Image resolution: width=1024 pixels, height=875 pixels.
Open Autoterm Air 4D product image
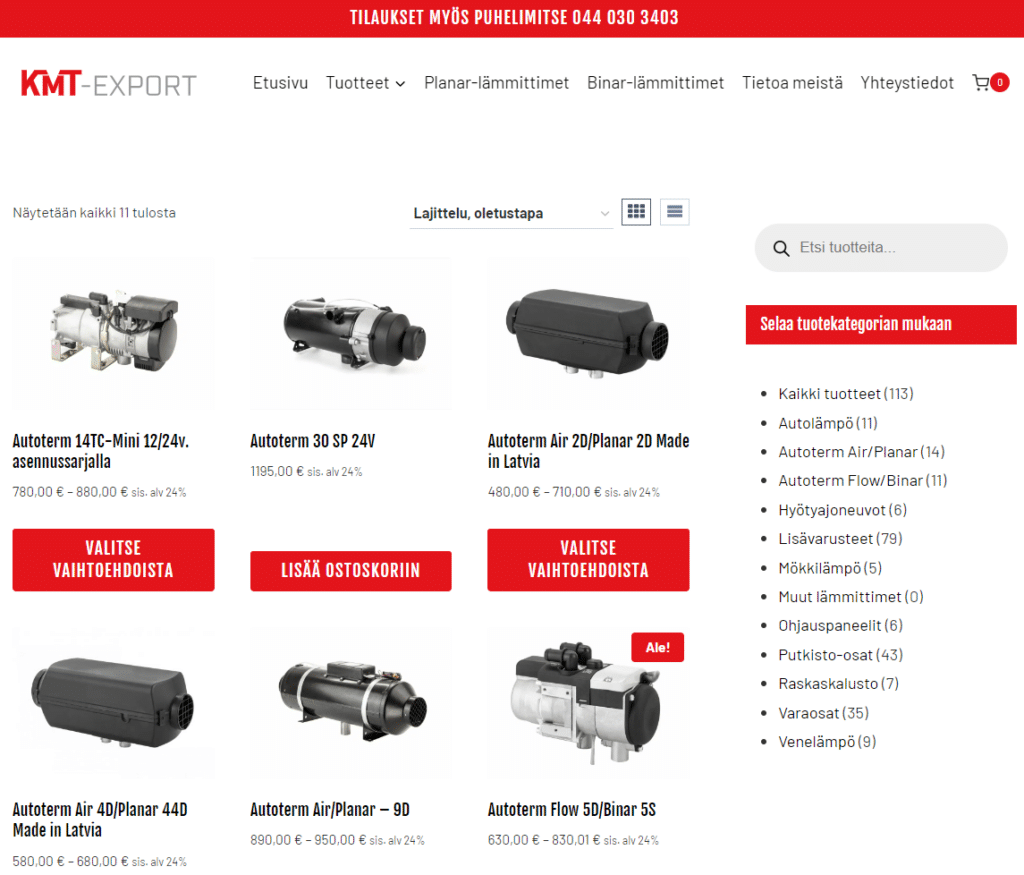[114, 703]
